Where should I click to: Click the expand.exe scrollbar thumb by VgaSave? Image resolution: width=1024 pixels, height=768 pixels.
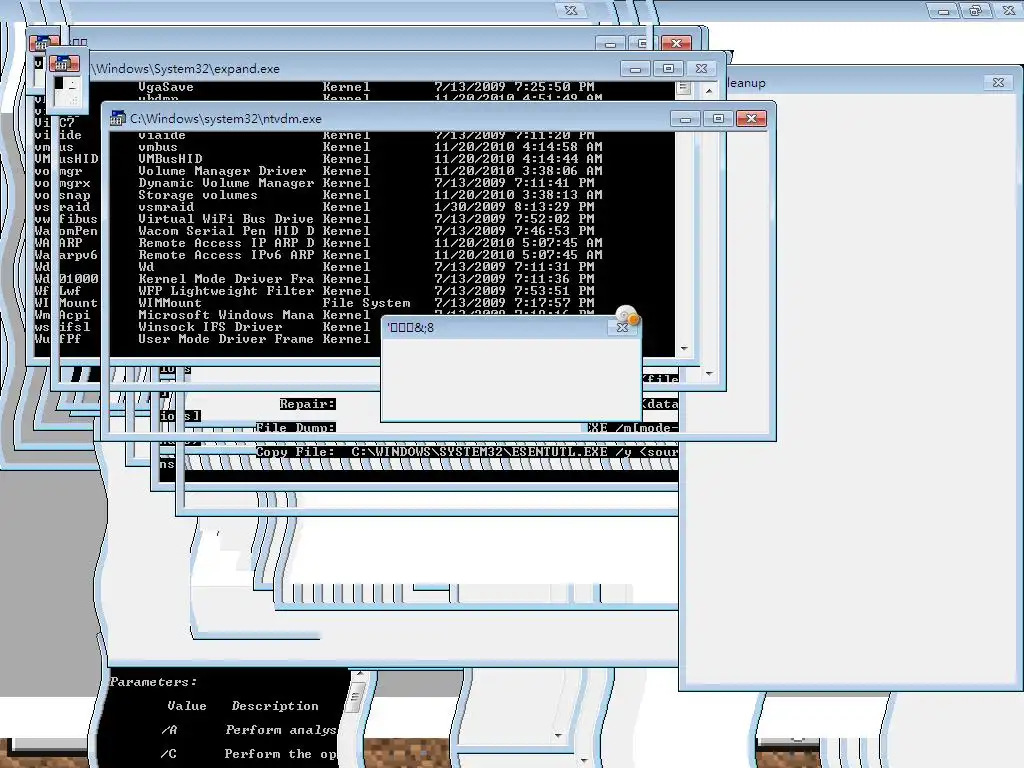point(684,88)
